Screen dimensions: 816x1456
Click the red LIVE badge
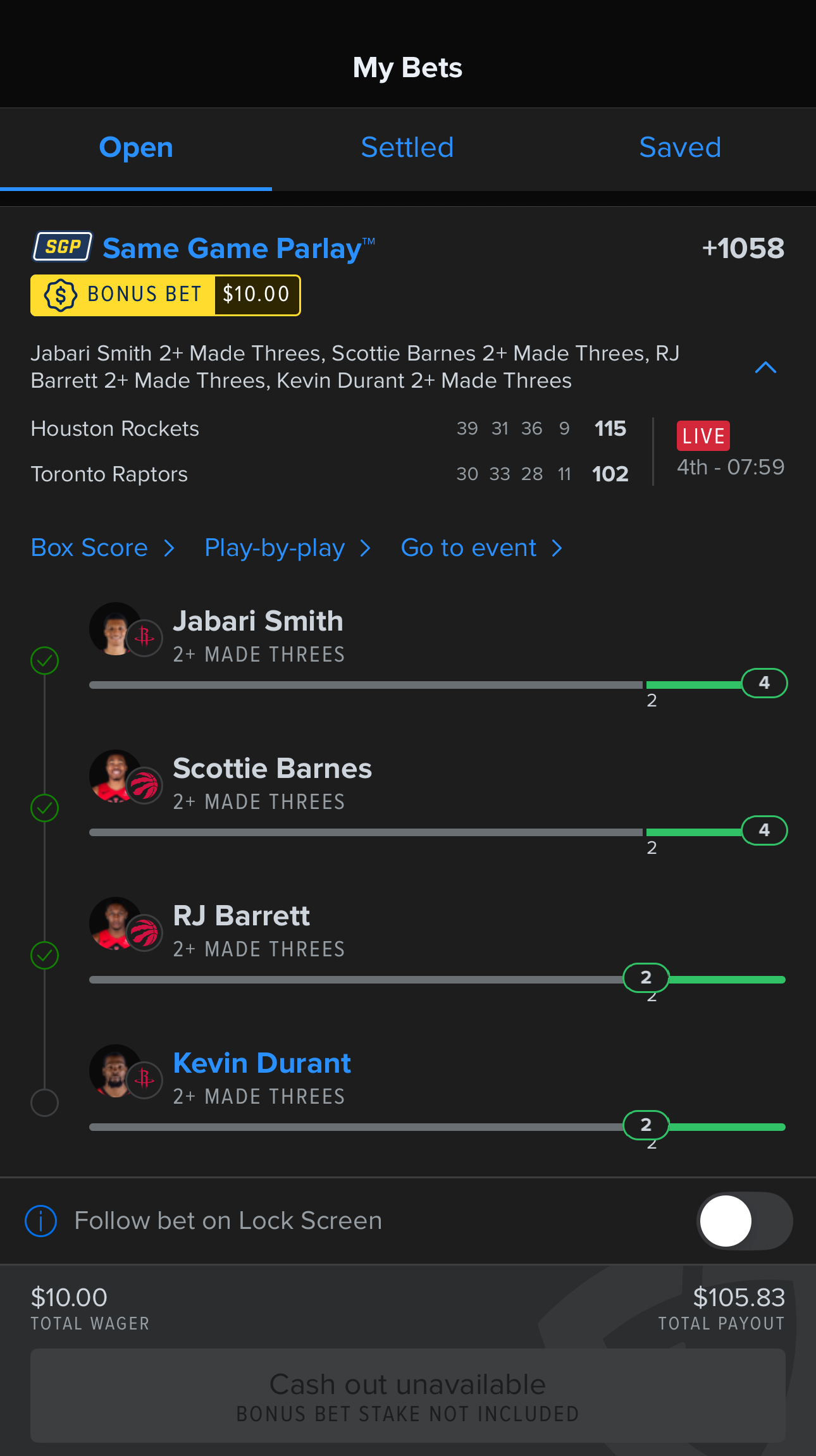(x=703, y=436)
